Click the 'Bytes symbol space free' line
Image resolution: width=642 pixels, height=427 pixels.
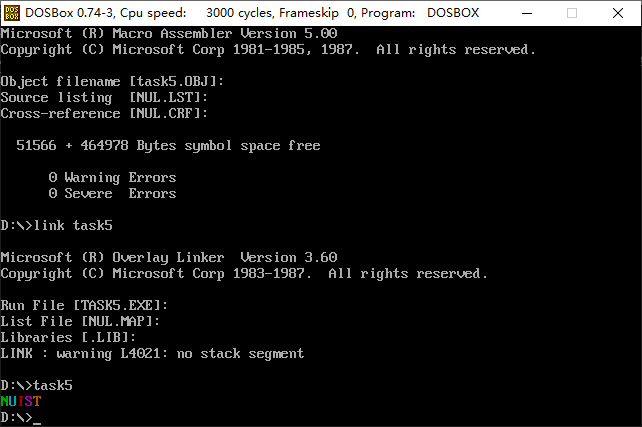(x=168, y=145)
